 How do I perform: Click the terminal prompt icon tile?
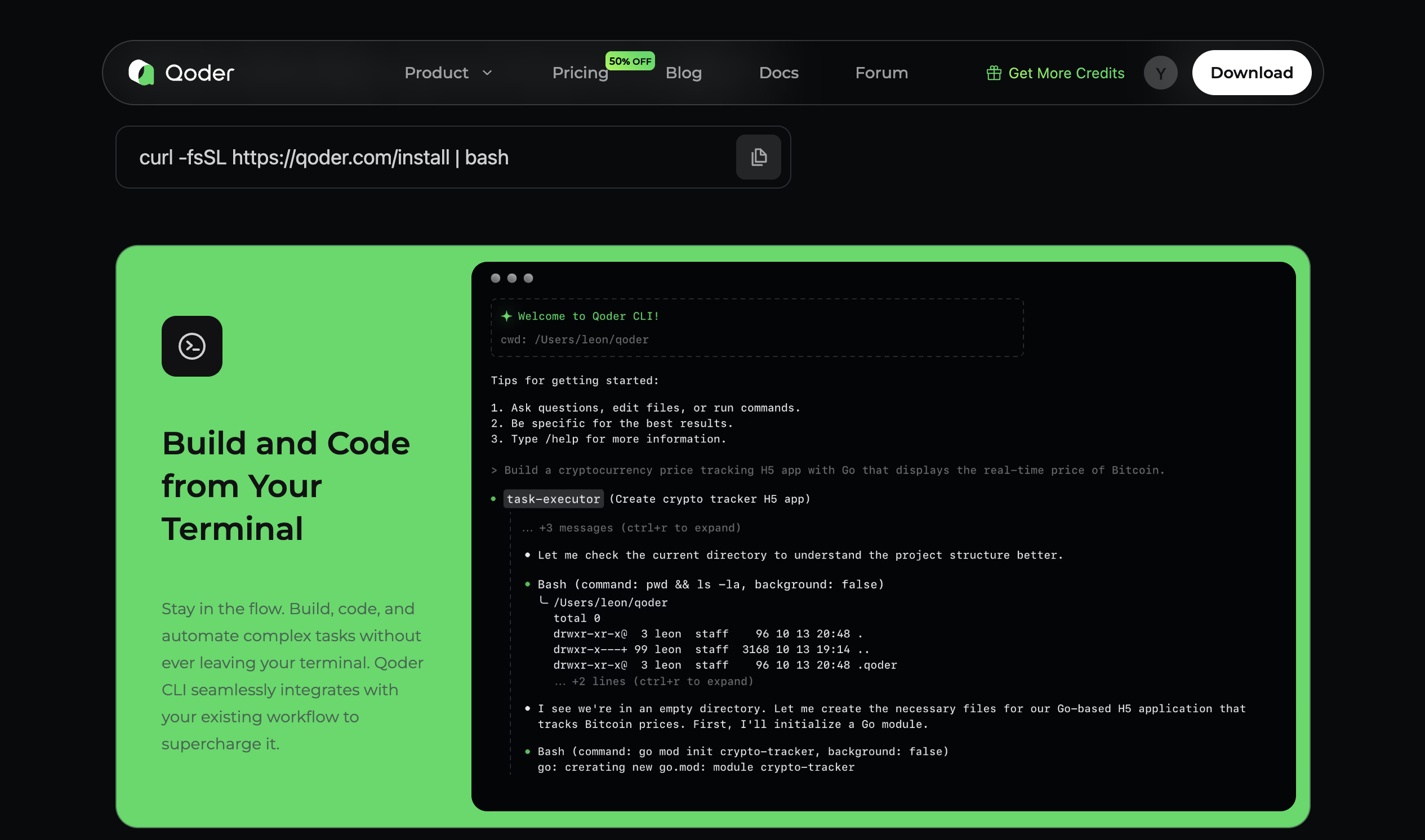click(192, 346)
